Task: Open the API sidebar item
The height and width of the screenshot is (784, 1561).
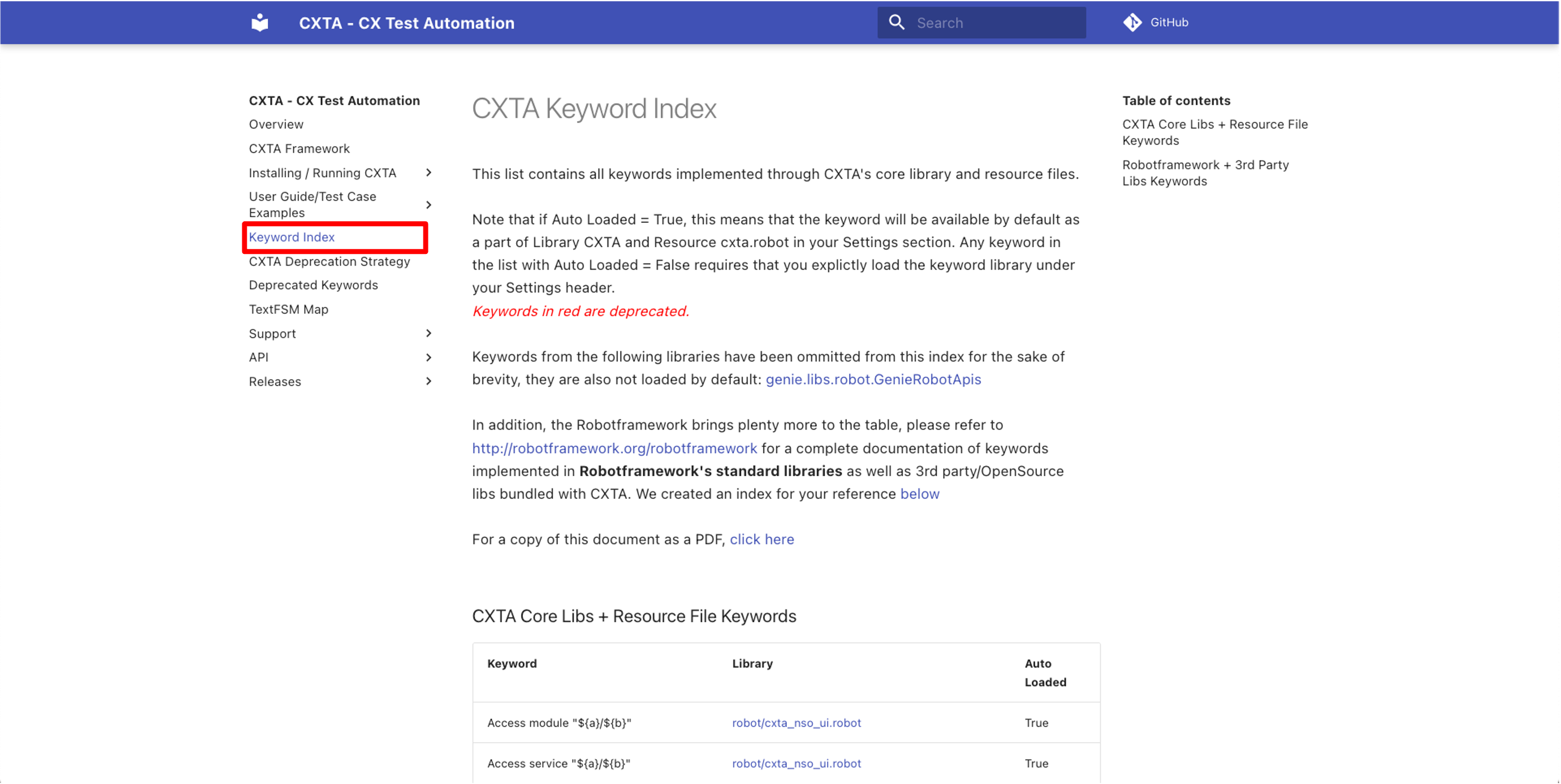Action: click(x=259, y=357)
